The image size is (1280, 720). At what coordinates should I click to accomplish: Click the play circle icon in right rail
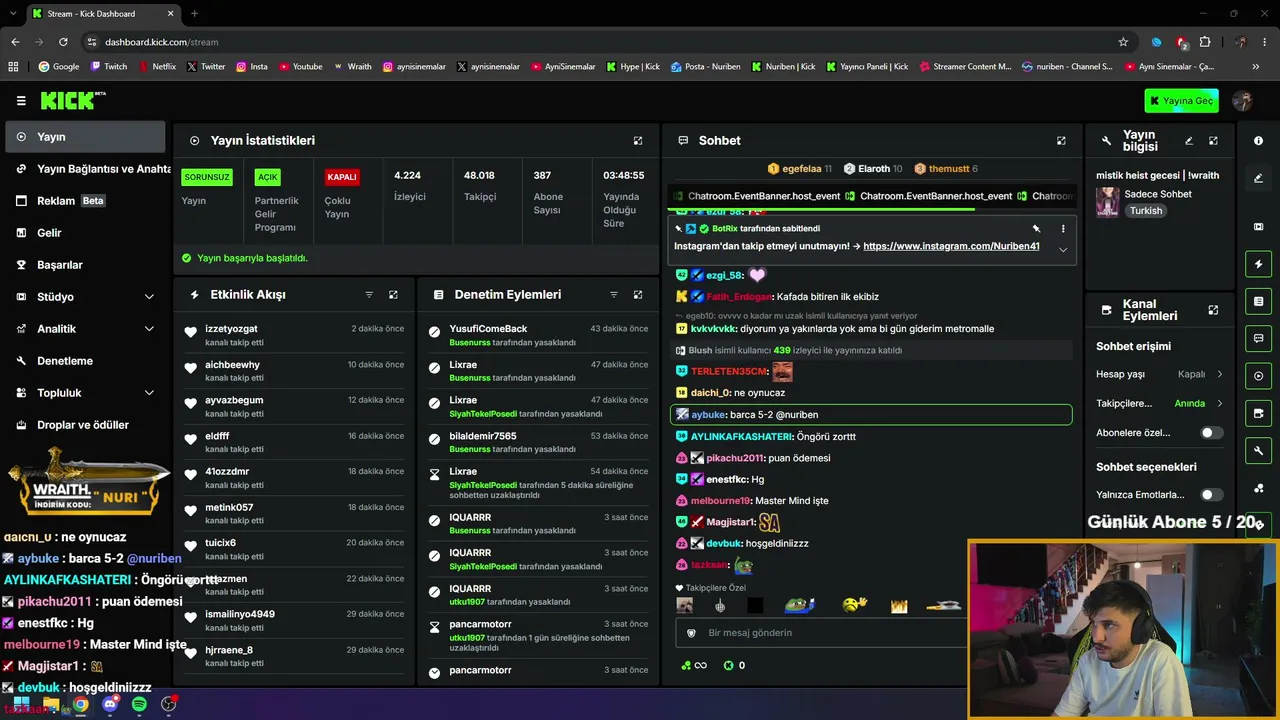(x=1258, y=376)
